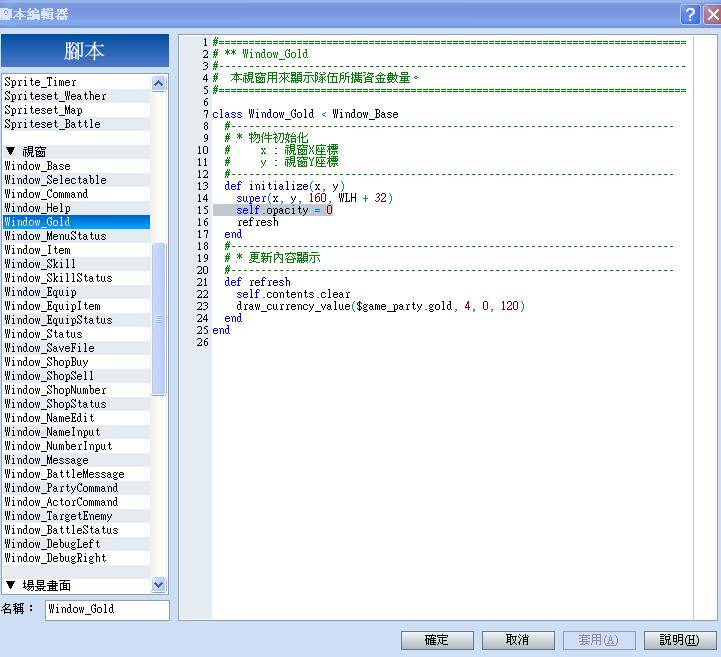
Task: Select Spriteset_Battle script
Action: click(76, 124)
